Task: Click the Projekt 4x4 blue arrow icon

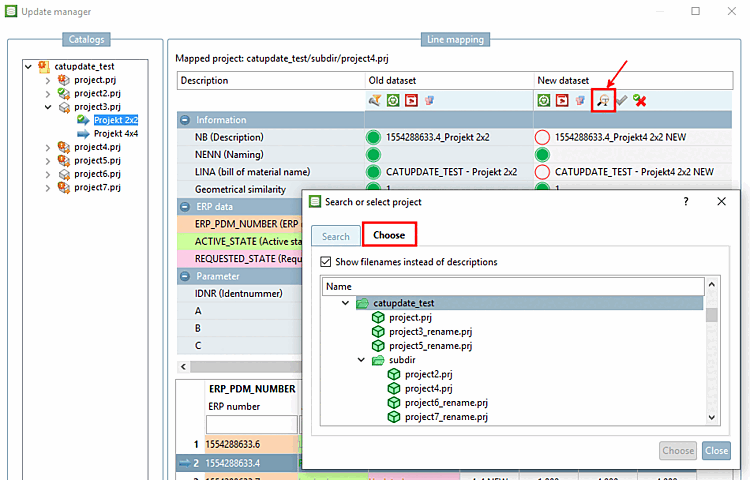Action: (83, 133)
